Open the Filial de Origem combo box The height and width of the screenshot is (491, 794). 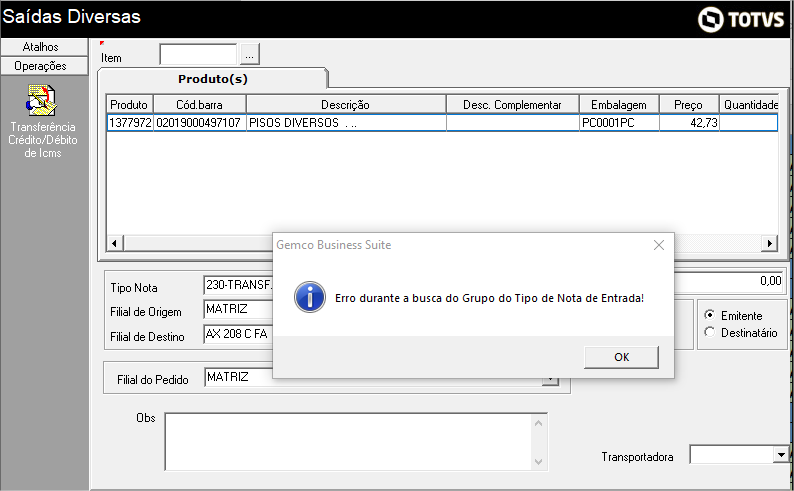coord(238,309)
